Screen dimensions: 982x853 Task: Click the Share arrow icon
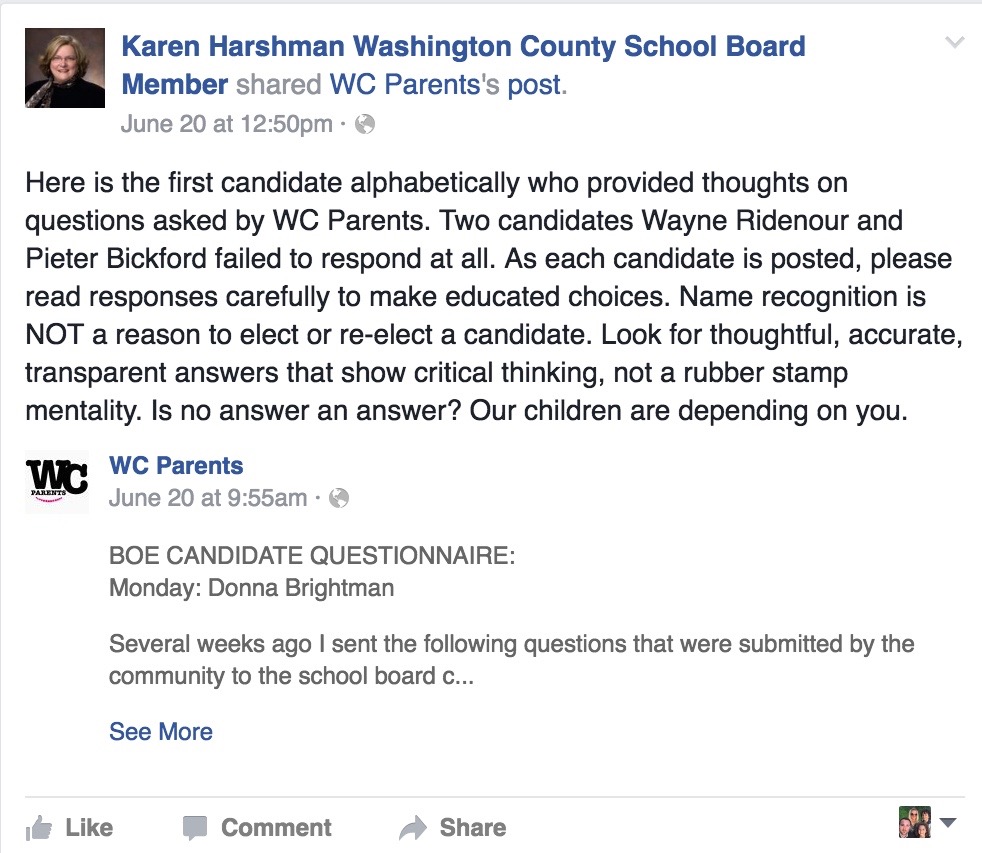[413, 828]
